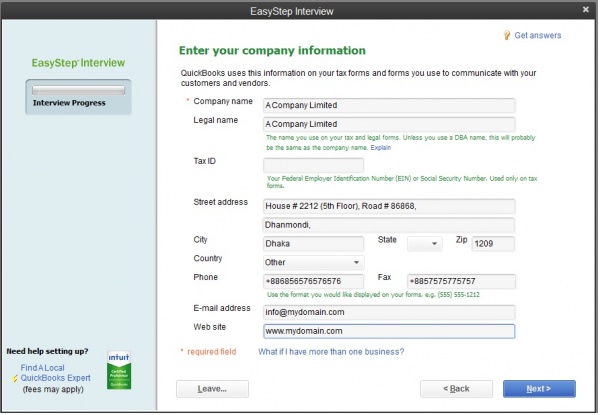Close the EasyStep Interview window

coord(585,10)
